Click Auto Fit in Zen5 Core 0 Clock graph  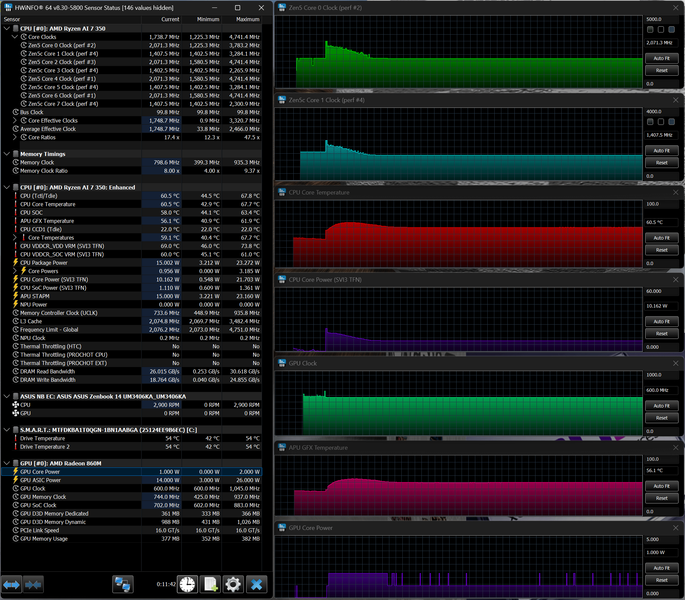(x=661, y=58)
